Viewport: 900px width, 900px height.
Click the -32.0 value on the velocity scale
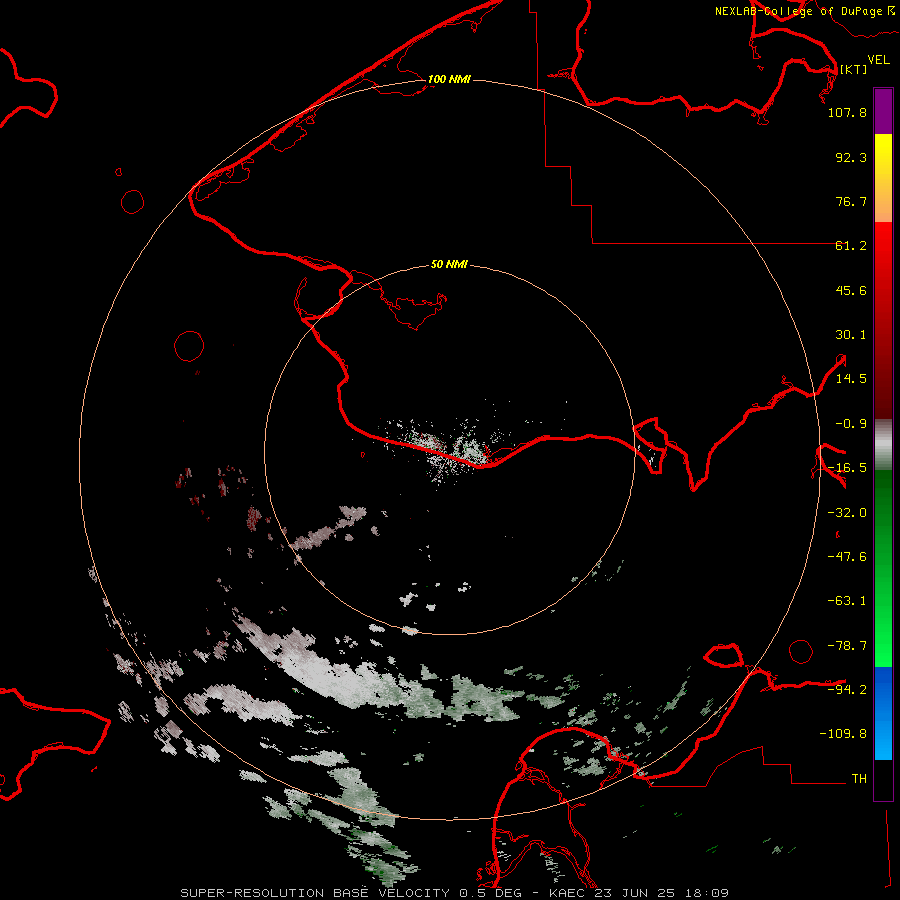coord(847,513)
